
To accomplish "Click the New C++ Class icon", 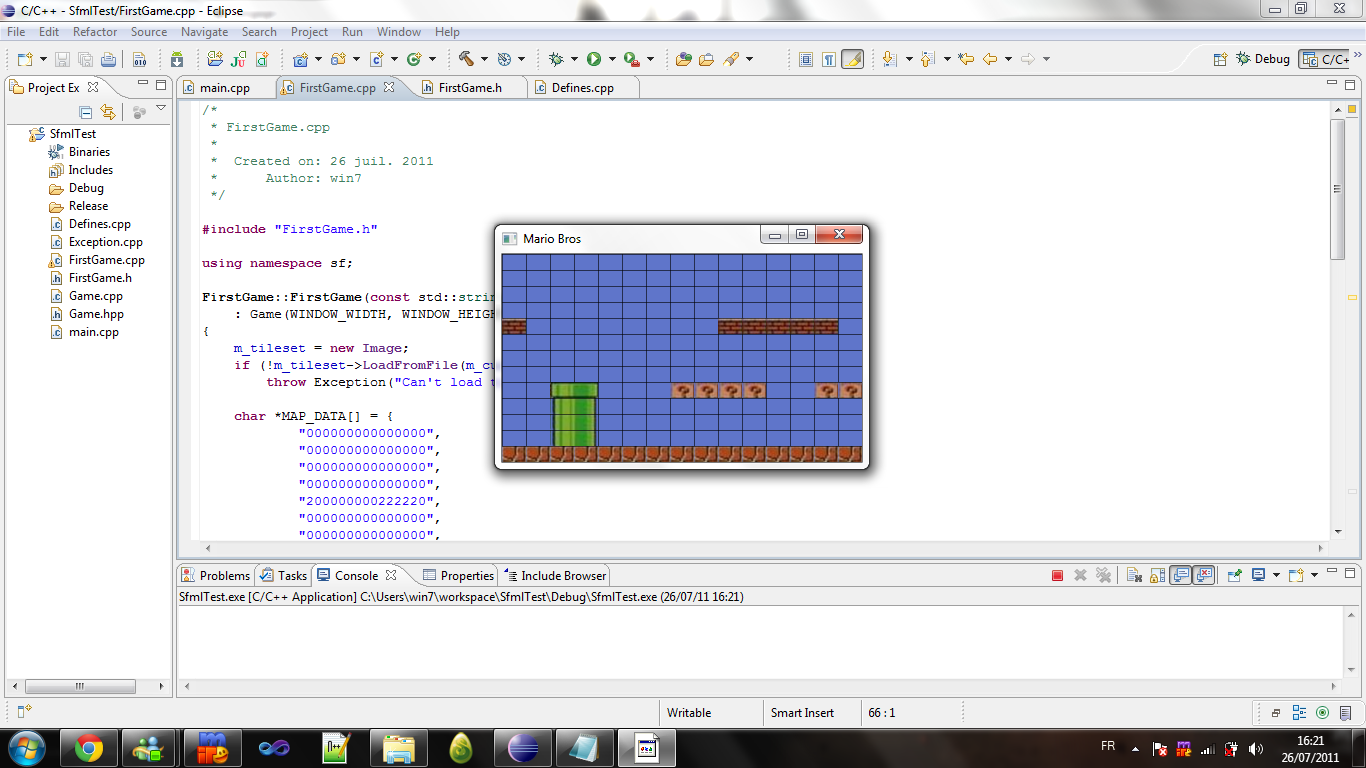I will point(413,59).
